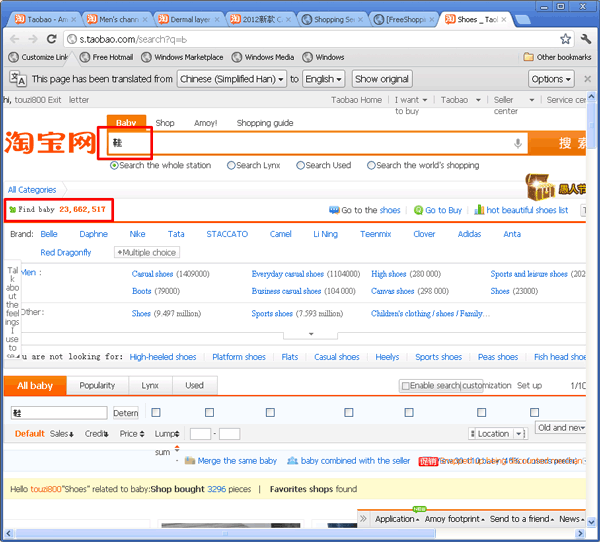Screen dimensions: 600x542
Task: Open Windows Marketplace bookmark
Action: pos(182,57)
